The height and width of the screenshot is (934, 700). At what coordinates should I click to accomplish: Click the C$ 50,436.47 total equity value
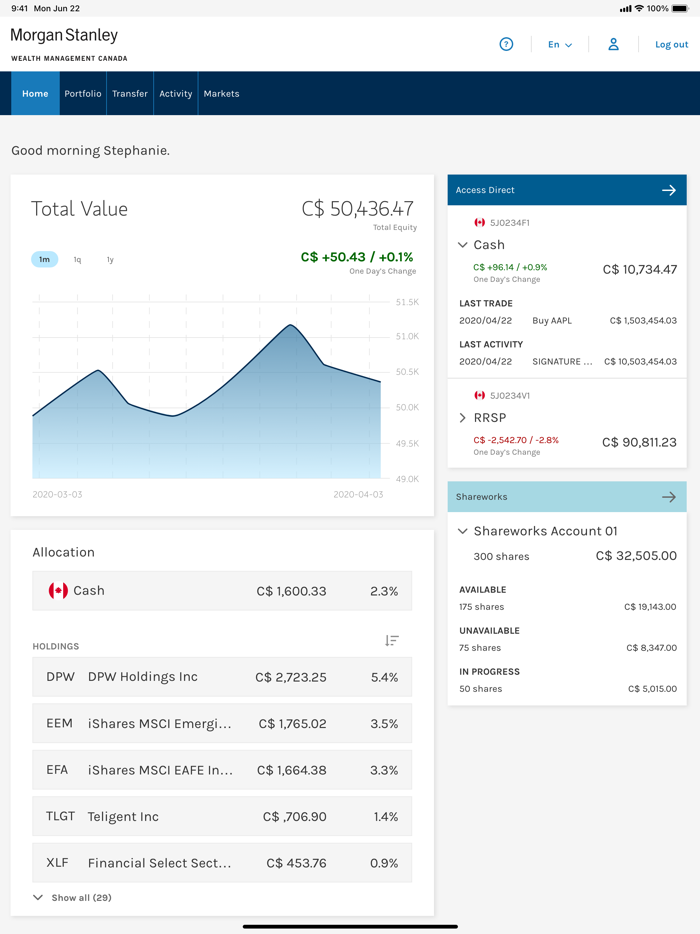(357, 208)
